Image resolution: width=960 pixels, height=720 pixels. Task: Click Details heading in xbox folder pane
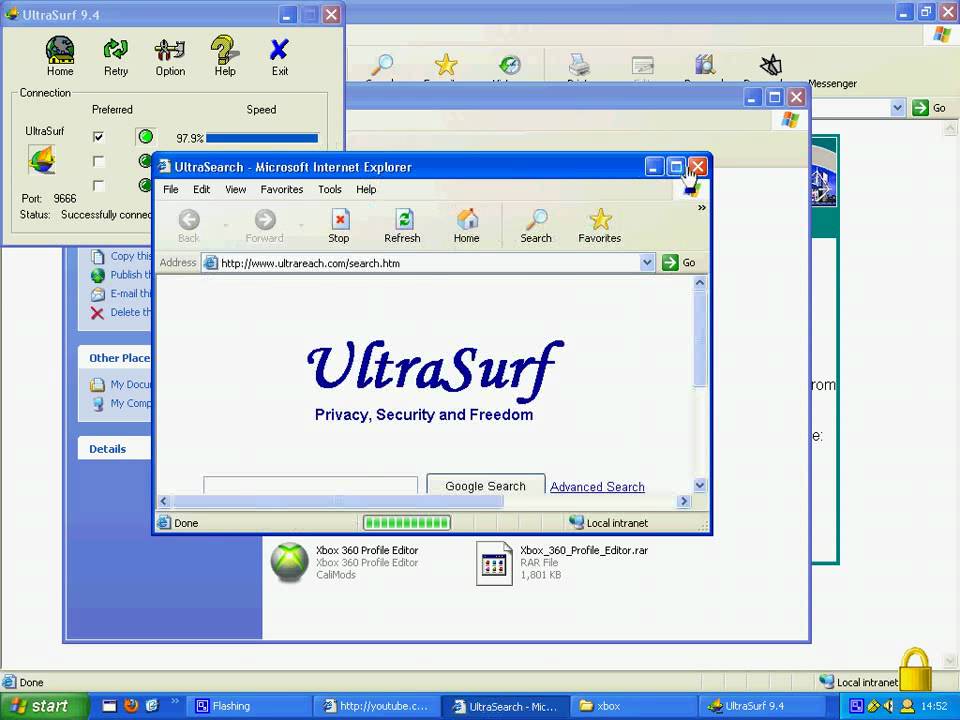(x=108, y=449)
